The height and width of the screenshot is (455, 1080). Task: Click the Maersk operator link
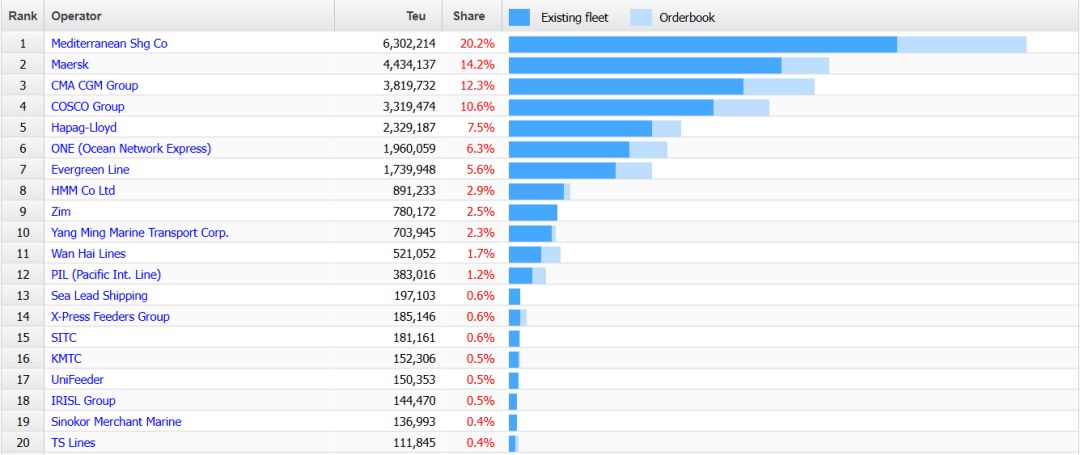[70, 65]
